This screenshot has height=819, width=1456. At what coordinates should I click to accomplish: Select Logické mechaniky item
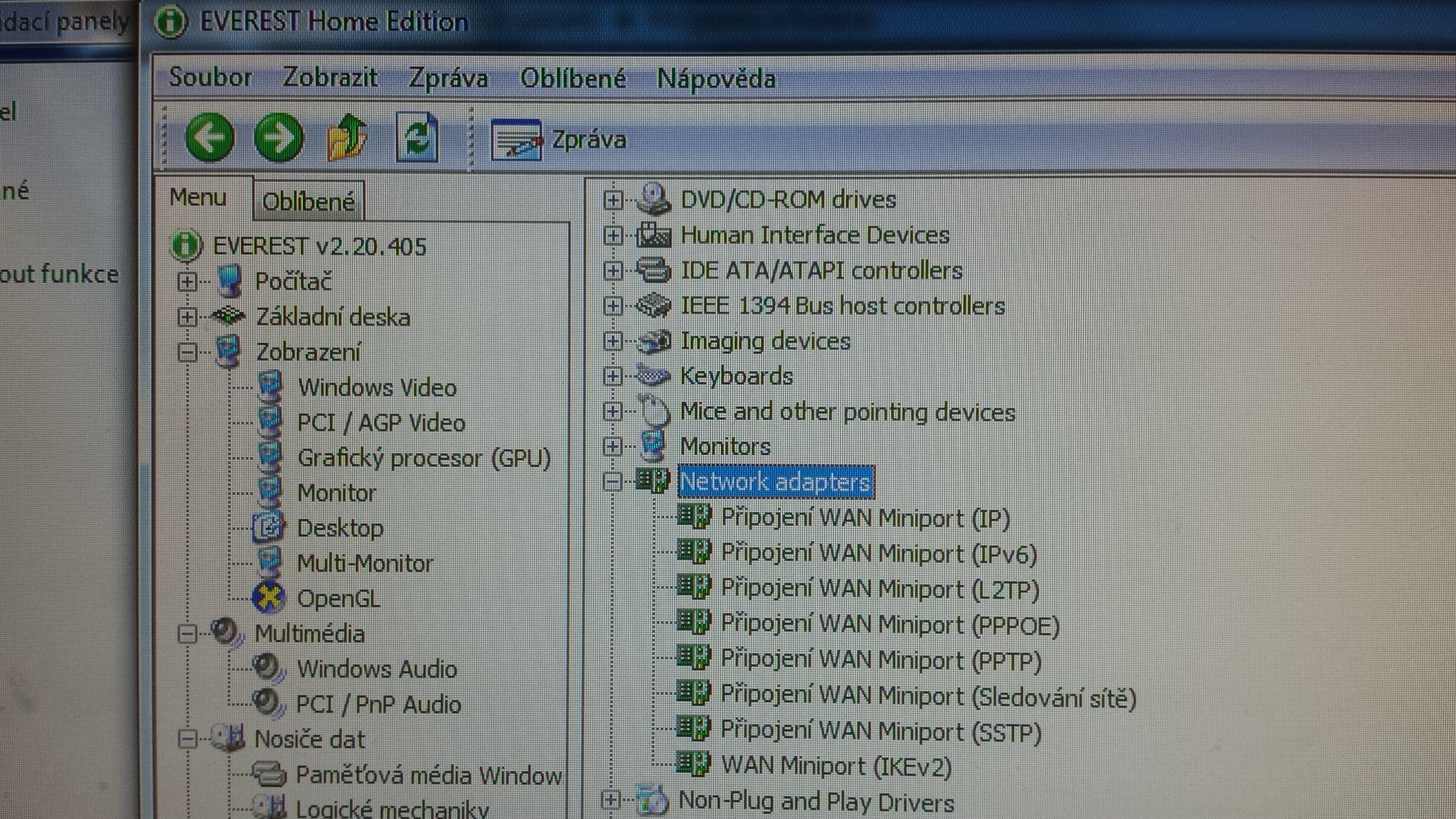tap(392, 809)
